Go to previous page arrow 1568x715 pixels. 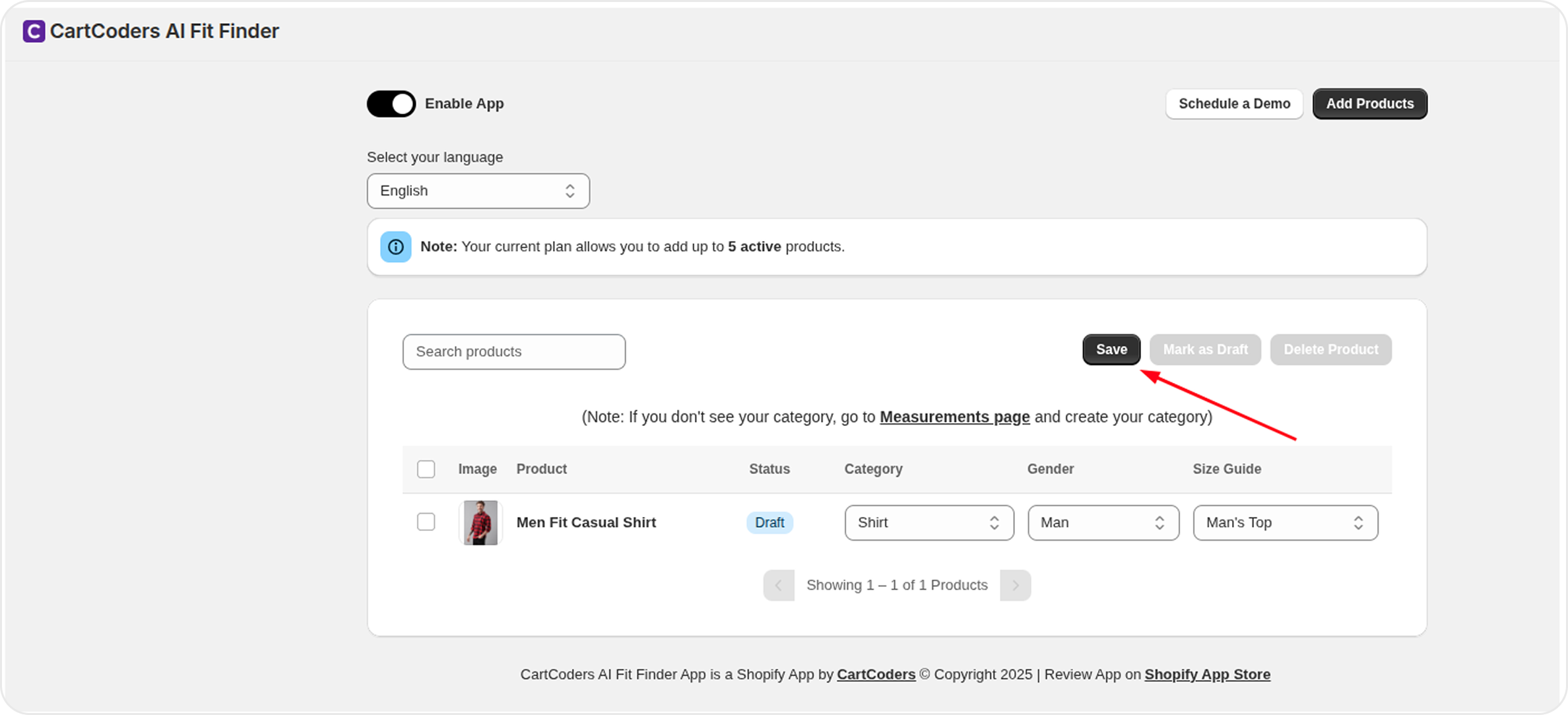779,585
